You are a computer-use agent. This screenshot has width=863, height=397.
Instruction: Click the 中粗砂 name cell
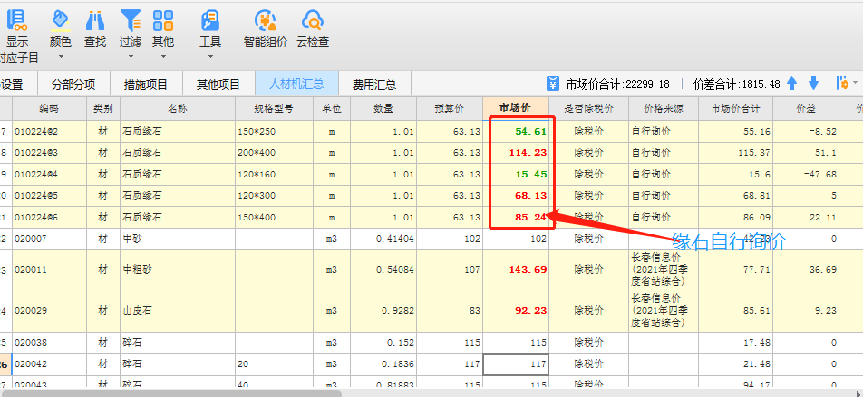pos(178,270)
